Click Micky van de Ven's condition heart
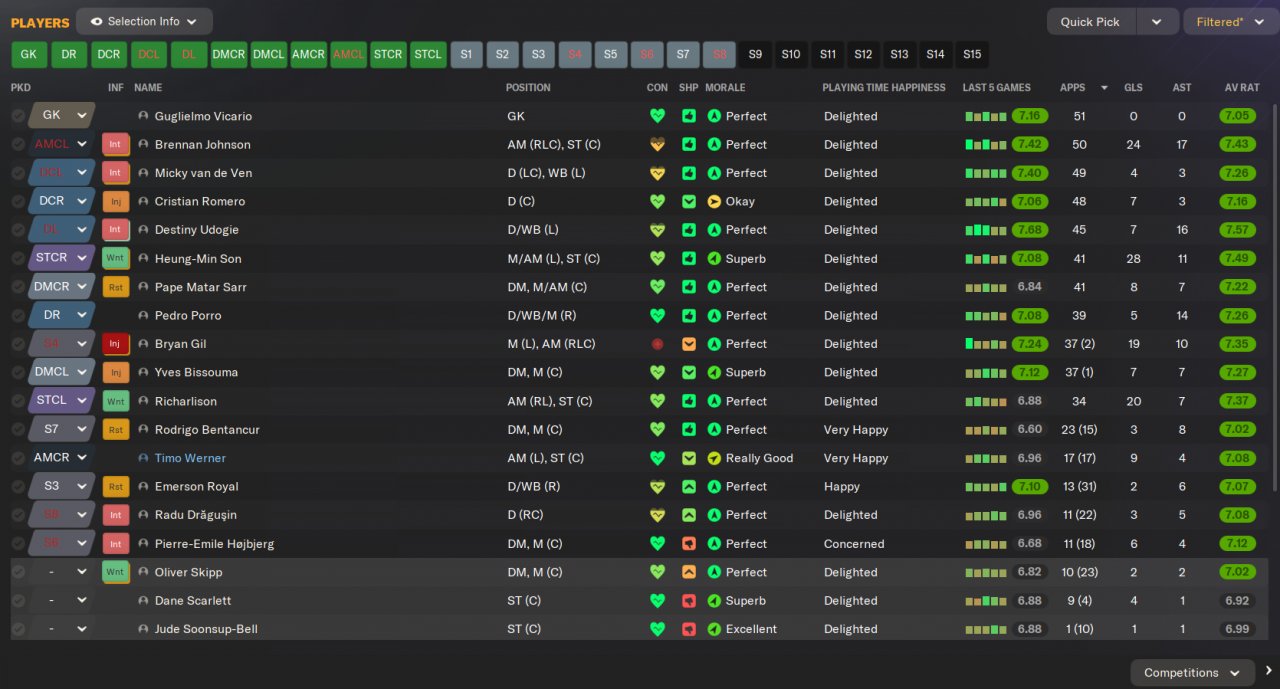The height and width of the screenshot is (689, 1280). [x=657, y=173]
